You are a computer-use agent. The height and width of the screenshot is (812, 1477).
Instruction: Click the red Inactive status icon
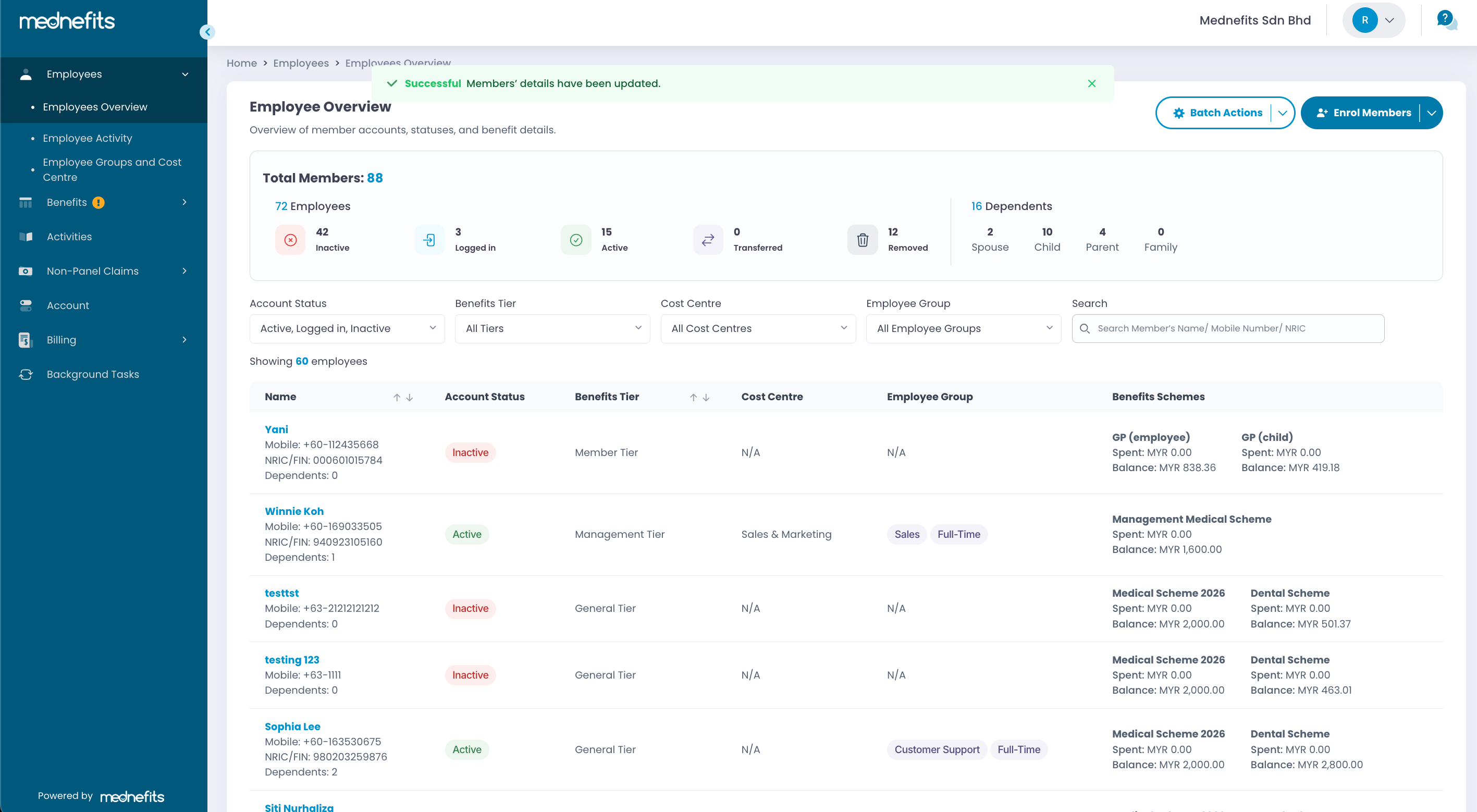pos(290,240)
